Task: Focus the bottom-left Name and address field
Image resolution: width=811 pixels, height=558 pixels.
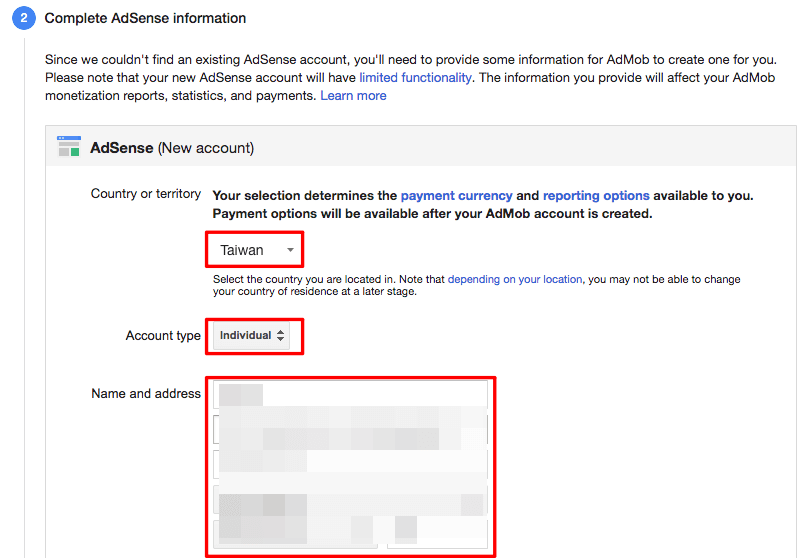Action: [x=296, y=533]
